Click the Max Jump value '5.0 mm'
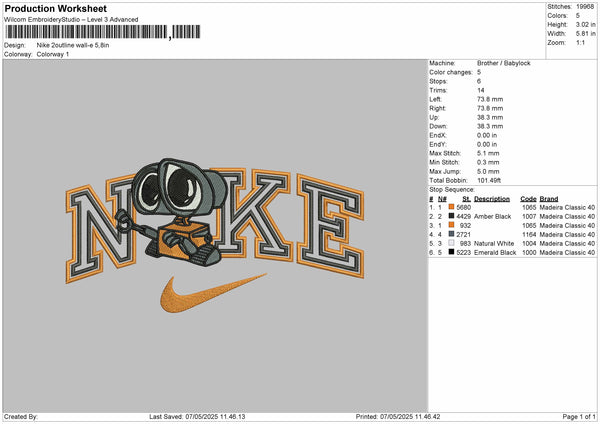Viewport: 600px width, 424px height. (488, 171)
